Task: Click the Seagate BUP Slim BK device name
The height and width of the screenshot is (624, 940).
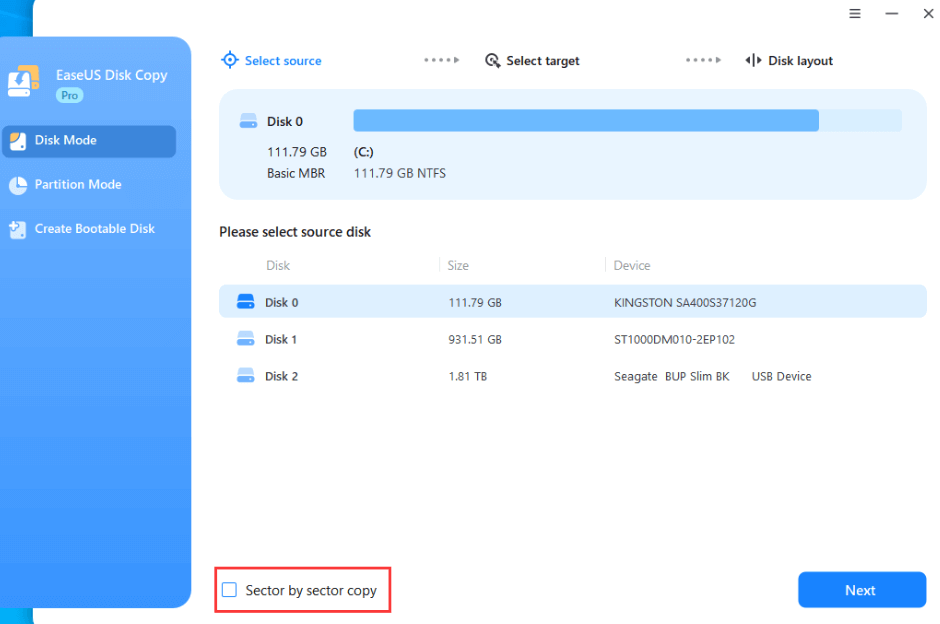Action: [671, 376]
